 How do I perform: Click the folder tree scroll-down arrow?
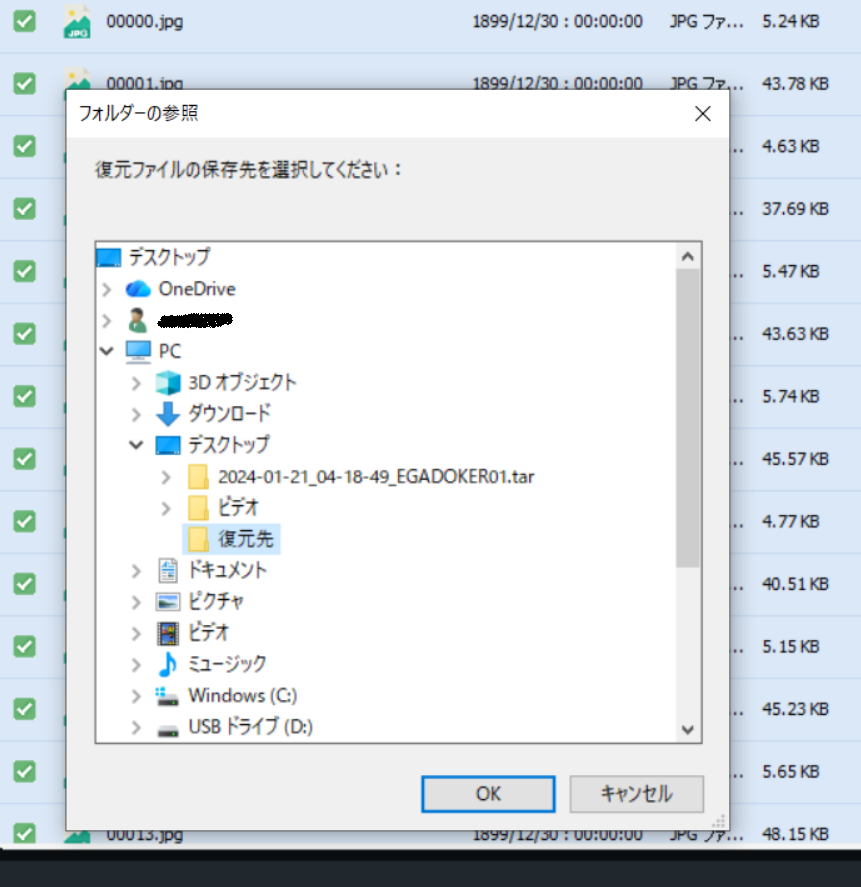point(688,730)
